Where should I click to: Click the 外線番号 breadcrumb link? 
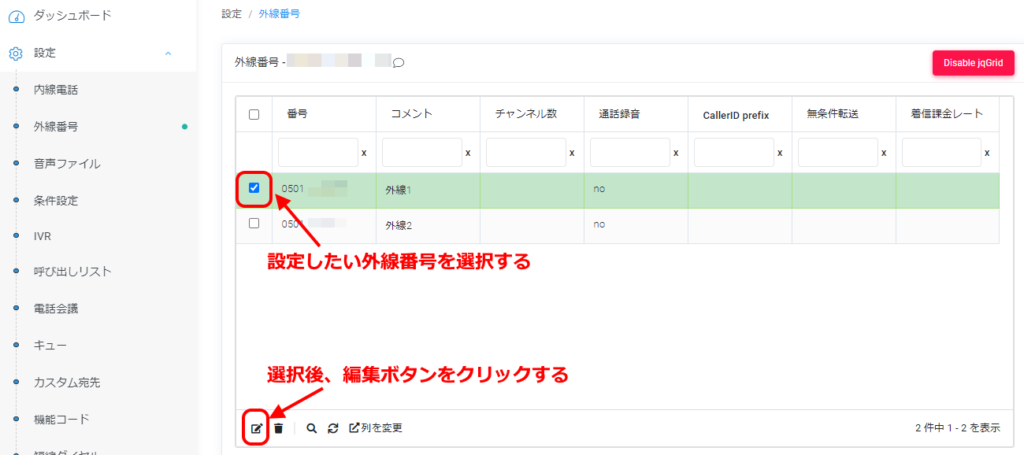[x=278, y=14]
